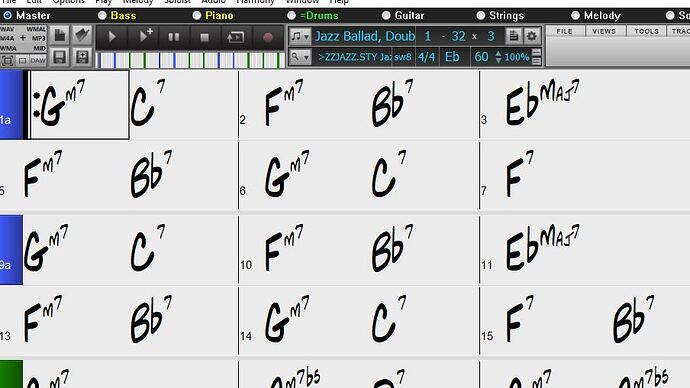This screenshot has height=388, width=690.
Task: Click the play from bar icon
Action: coord(235,37)
